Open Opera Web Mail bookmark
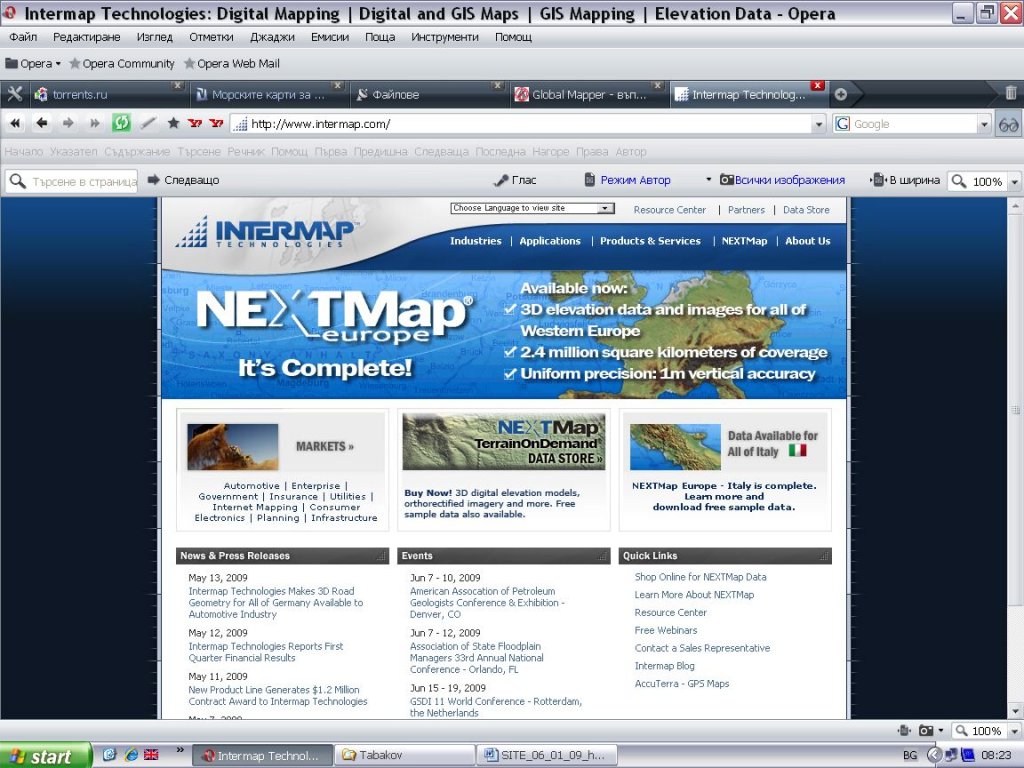 coord(232,63)
